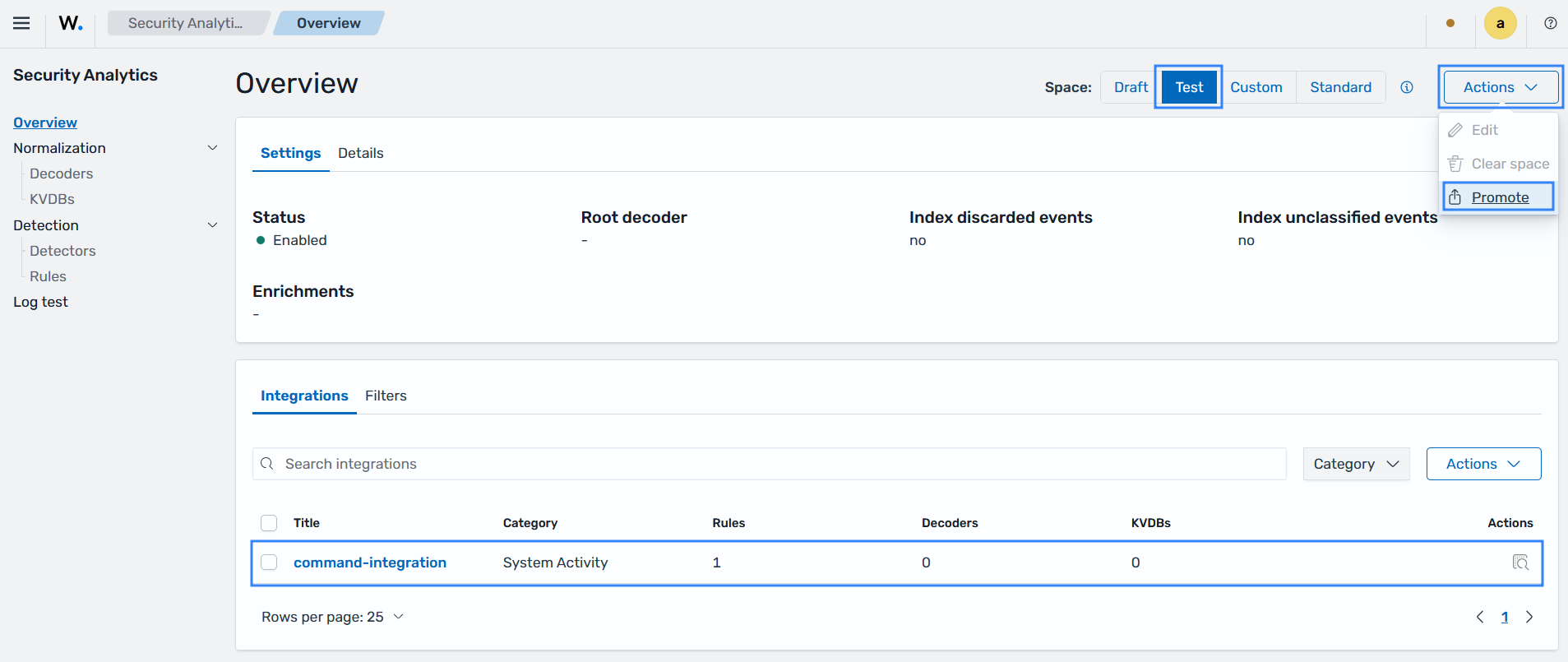Open Log test in the sidebar
The image size is (1568, 662).
pyautogui.click(x=40, y=302)
